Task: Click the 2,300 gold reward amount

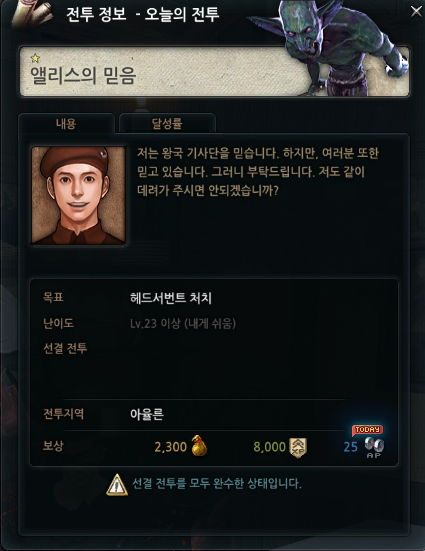Action: pyautogui.click(x=171, y=447)
